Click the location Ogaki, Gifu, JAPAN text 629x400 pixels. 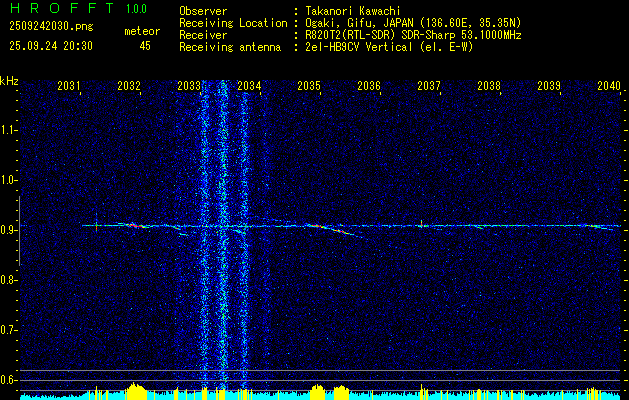coord(413,23)
